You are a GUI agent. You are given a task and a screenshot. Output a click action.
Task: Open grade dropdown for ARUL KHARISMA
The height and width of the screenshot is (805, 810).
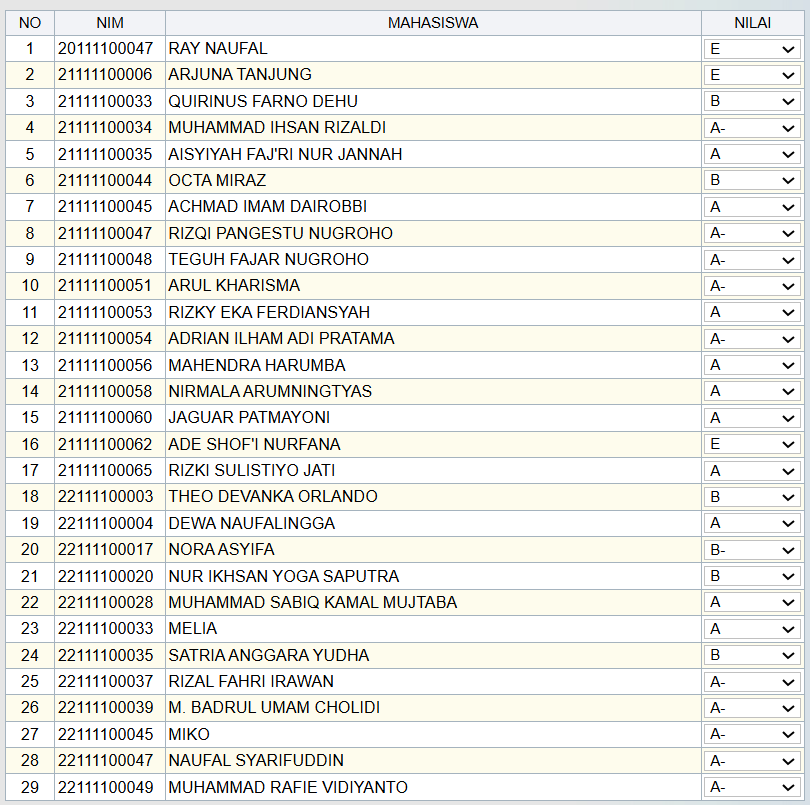(x=752, y=286)
